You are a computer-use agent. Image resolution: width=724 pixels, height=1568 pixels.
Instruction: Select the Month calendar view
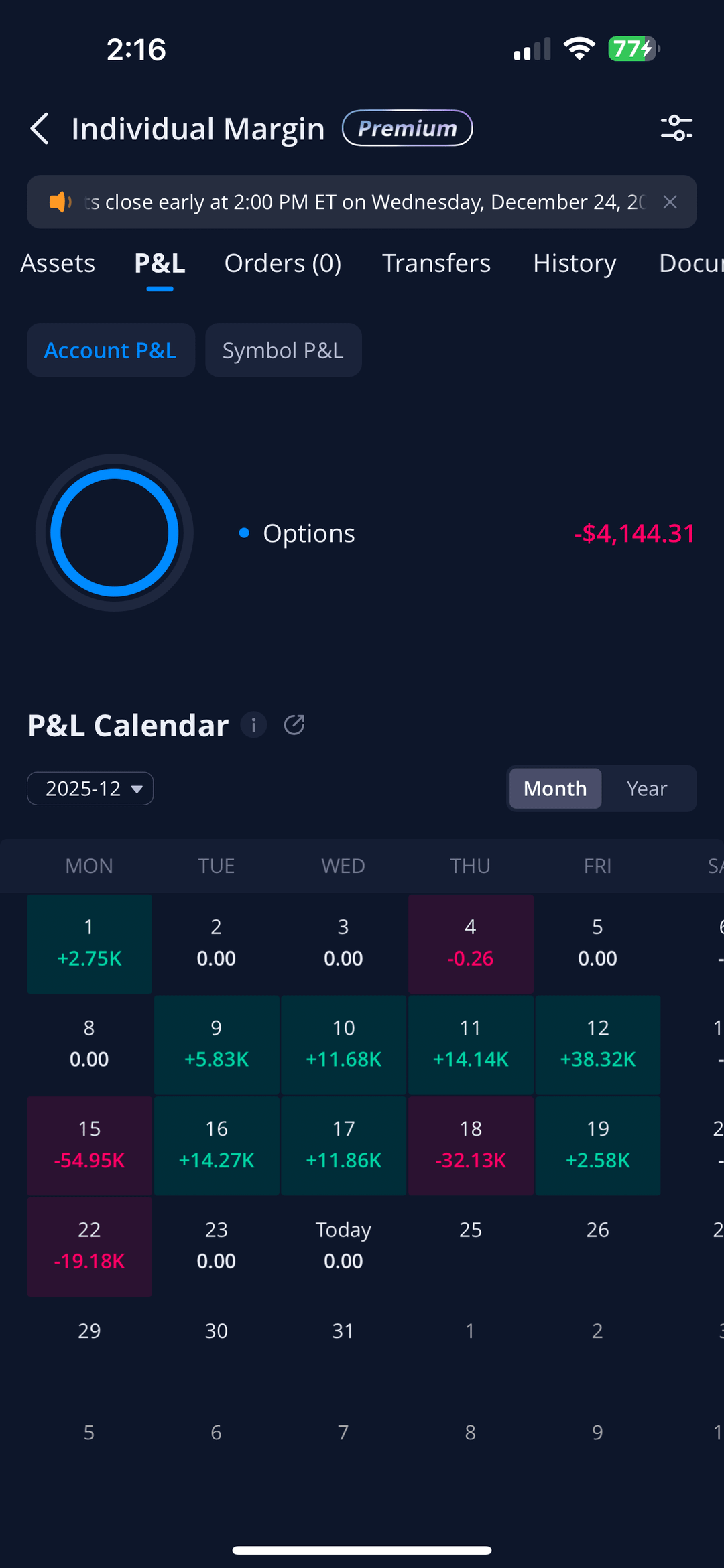point(555,789)
